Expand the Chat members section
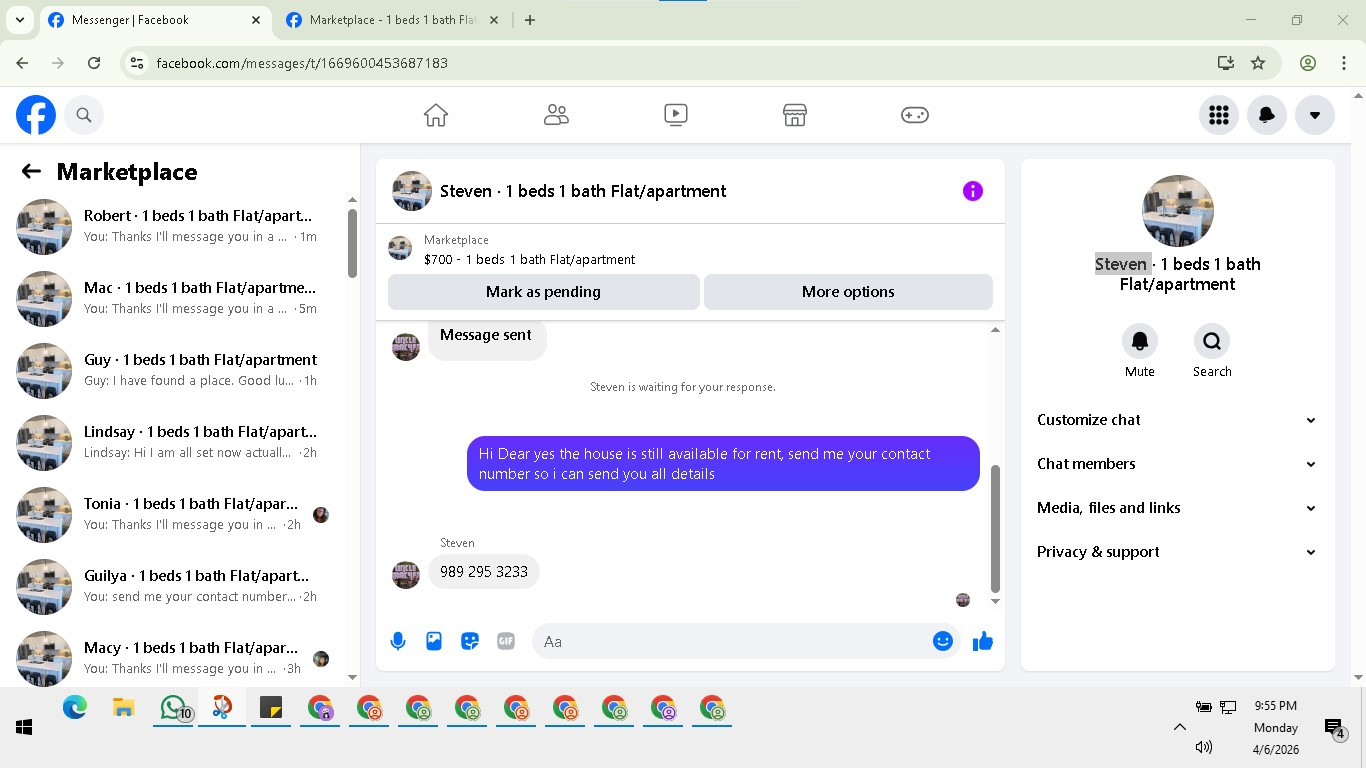 pyautogui.click(x=1177, y=464)
